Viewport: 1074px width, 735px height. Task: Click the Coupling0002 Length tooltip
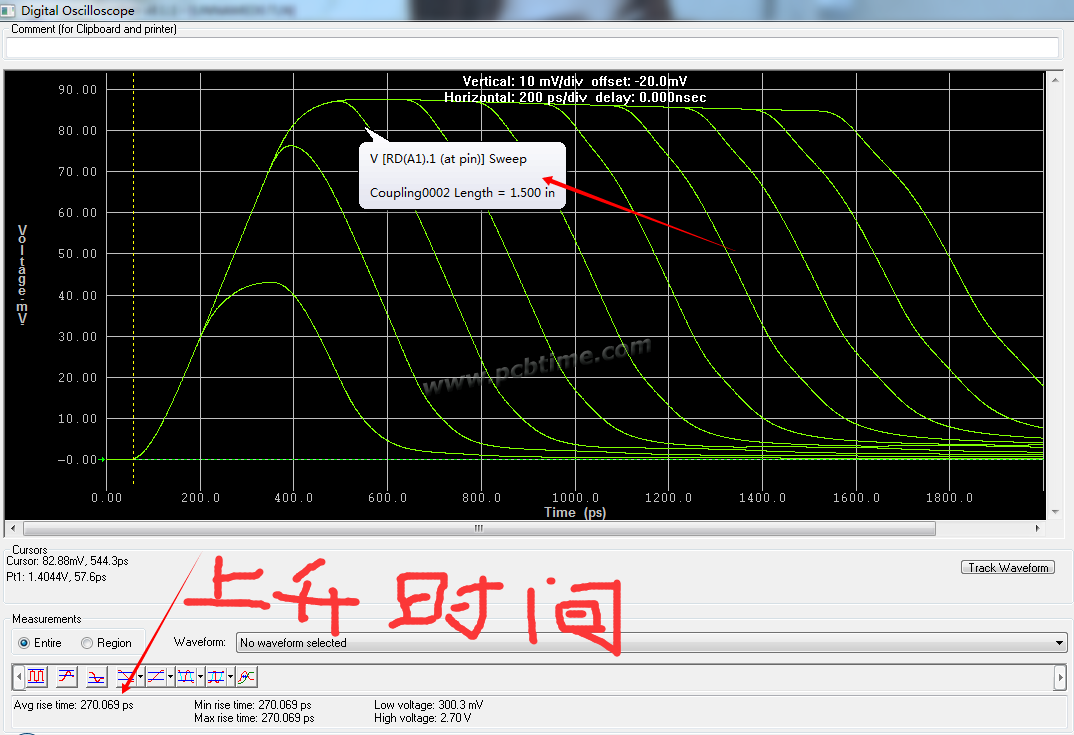(x=462, y=175)
